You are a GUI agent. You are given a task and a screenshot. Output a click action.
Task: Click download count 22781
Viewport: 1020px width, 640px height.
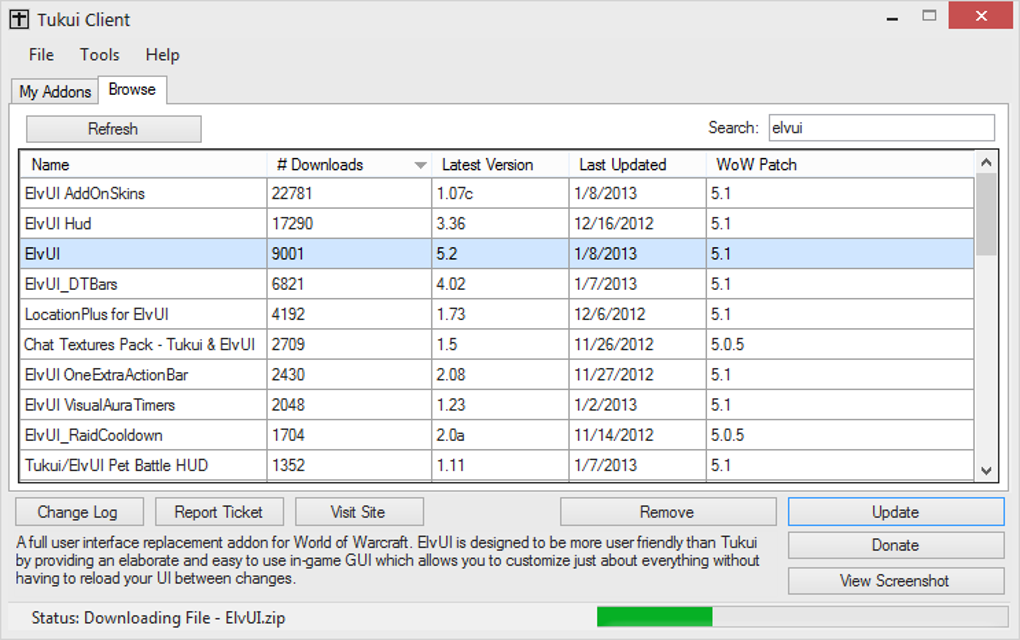tap(292, 193)
